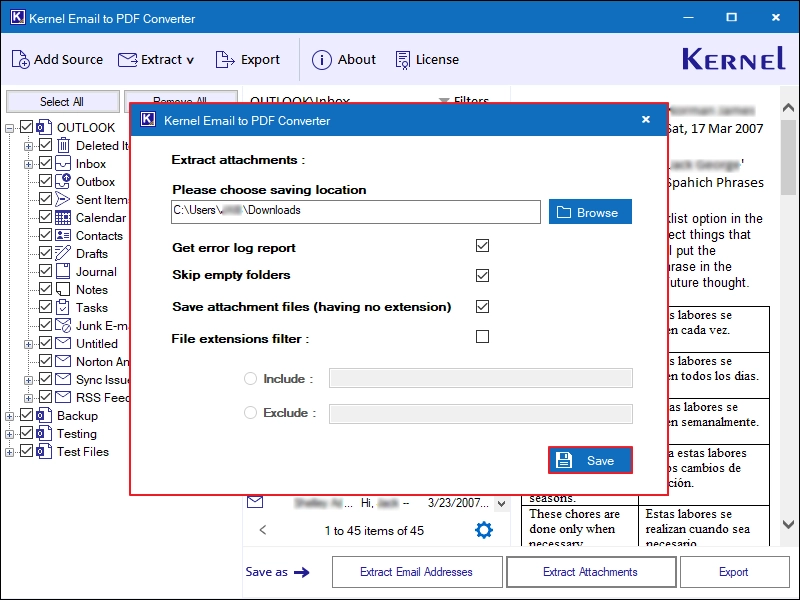Click Extract Attachments button

590,572
